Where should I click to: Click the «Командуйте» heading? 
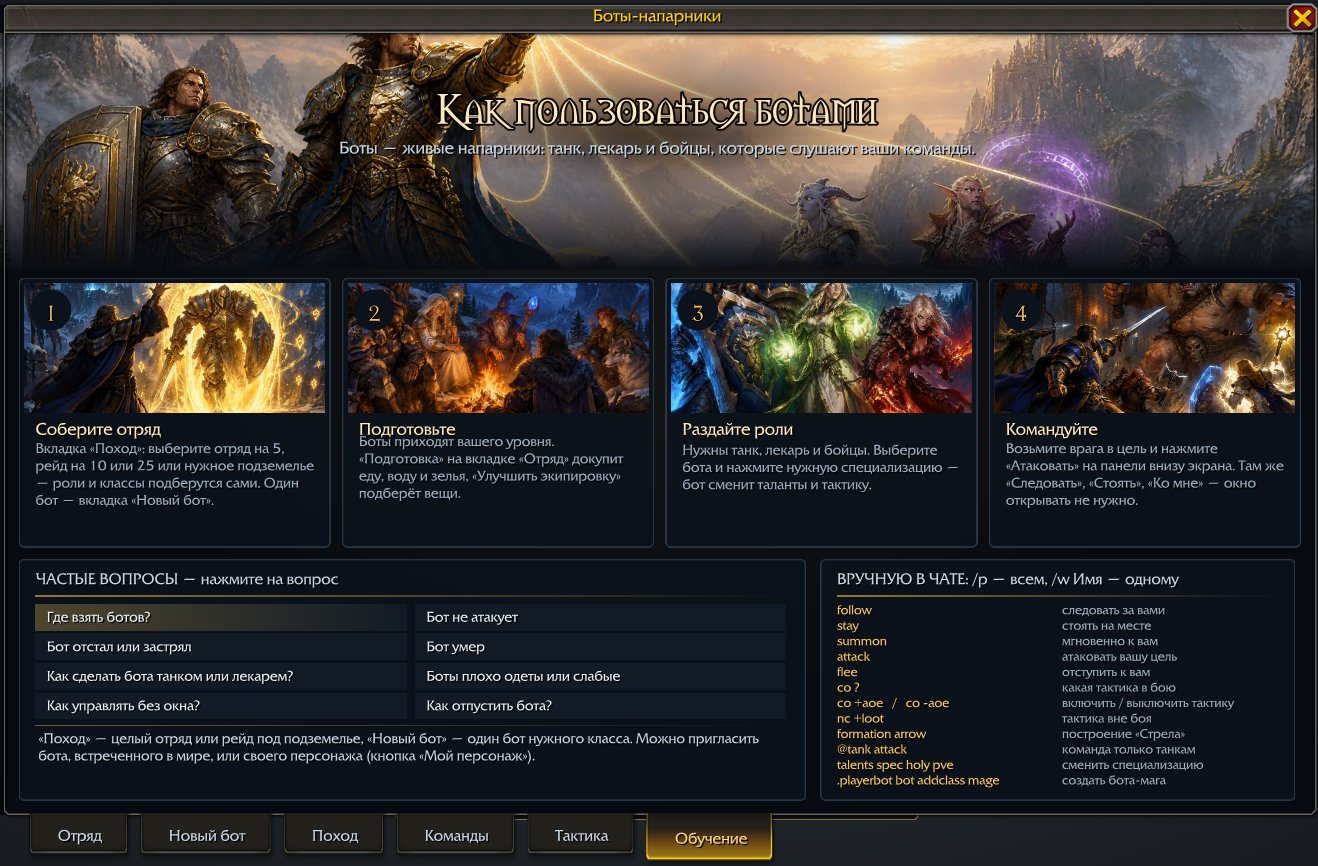pyautogui.click(x=1051, y=429)
